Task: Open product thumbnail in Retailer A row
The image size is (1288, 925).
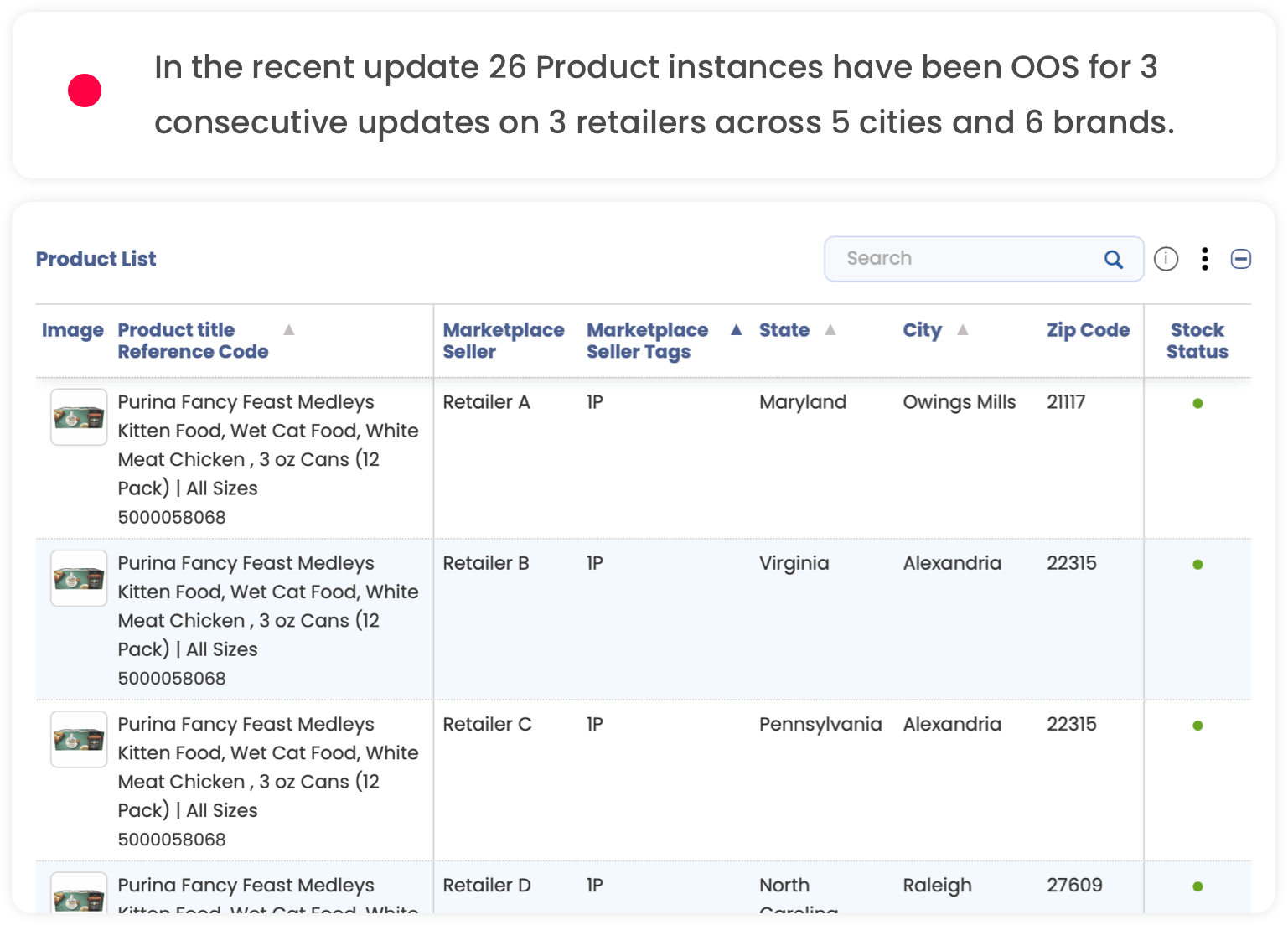Action: pos(79,416)
